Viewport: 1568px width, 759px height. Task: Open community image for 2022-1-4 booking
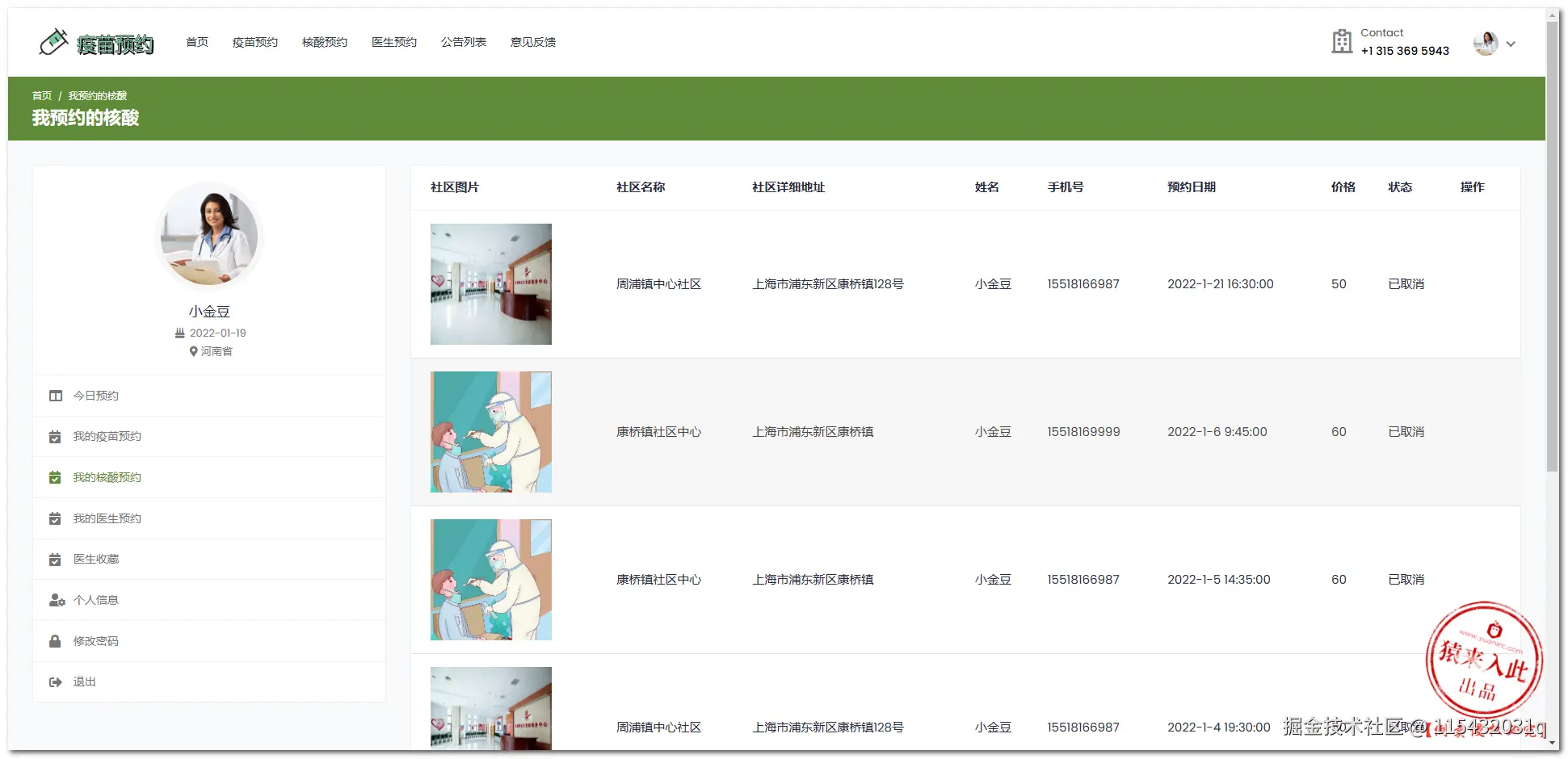click(491, 708)
